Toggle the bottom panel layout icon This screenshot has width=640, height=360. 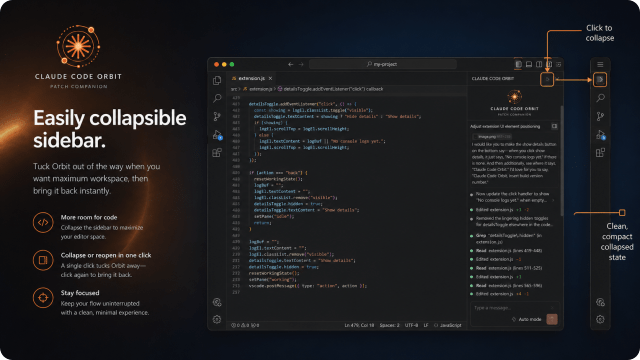click(529, 64)
